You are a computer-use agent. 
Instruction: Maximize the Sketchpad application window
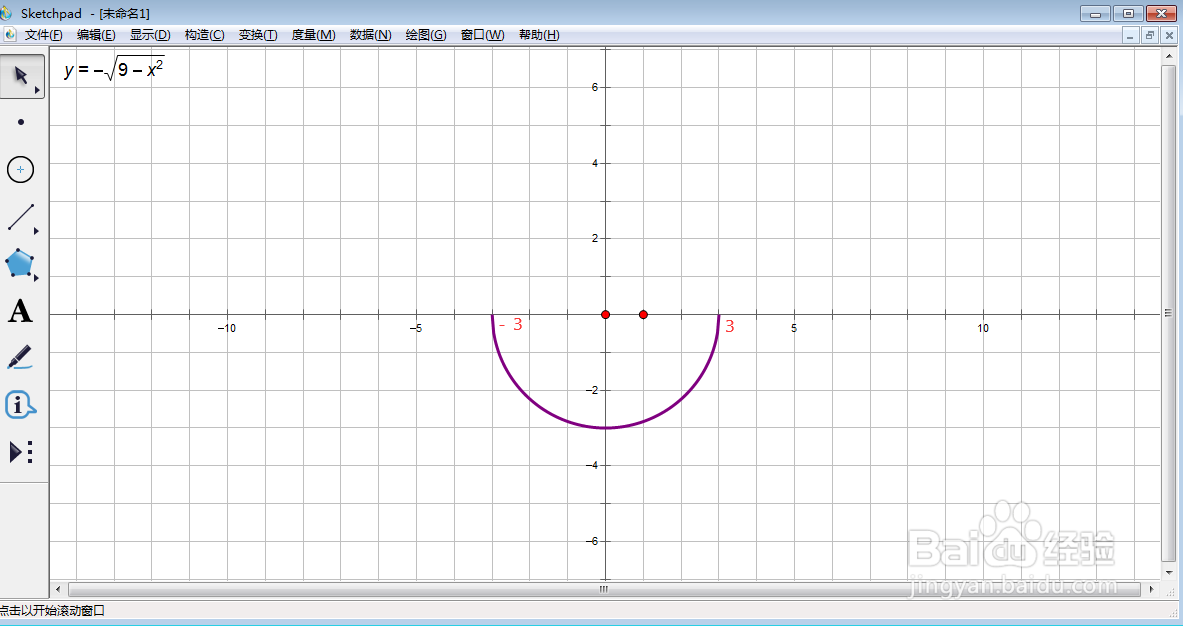(1128, 14)
